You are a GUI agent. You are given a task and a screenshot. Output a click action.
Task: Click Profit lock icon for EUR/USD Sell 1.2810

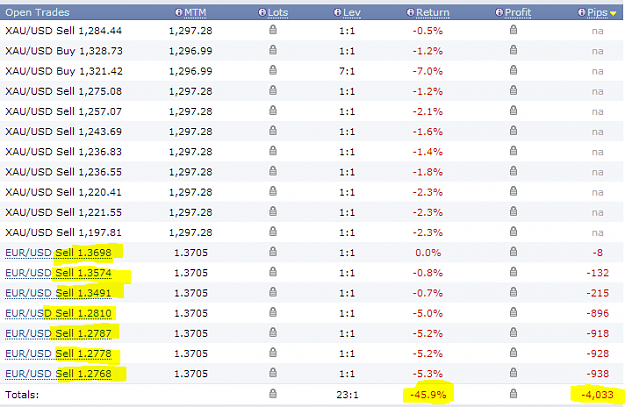pos(513,312)
